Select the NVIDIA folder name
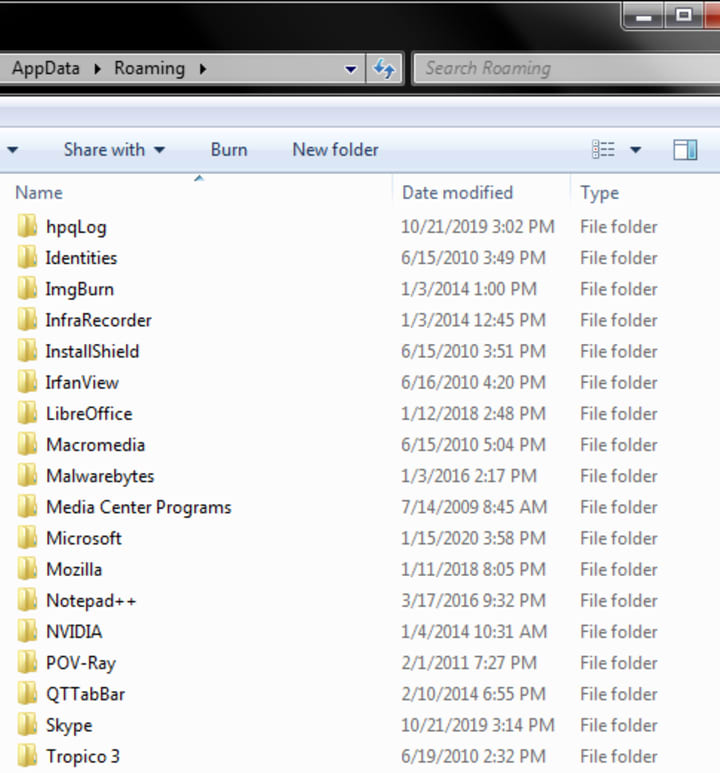The height and width of the screenshot is (773, 720). click(74, 632)
